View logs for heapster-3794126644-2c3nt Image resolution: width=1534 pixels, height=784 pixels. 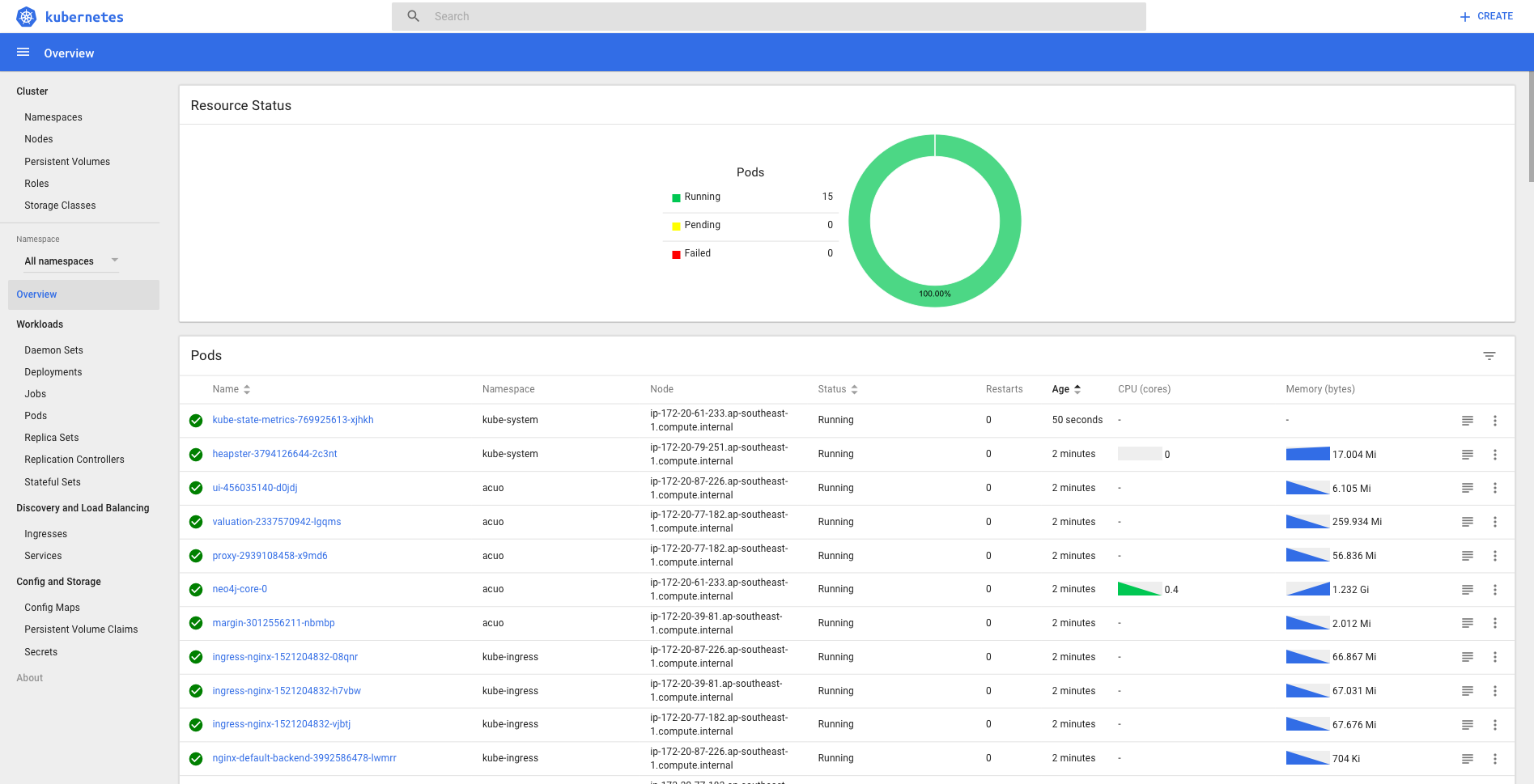pos(1468,455)
